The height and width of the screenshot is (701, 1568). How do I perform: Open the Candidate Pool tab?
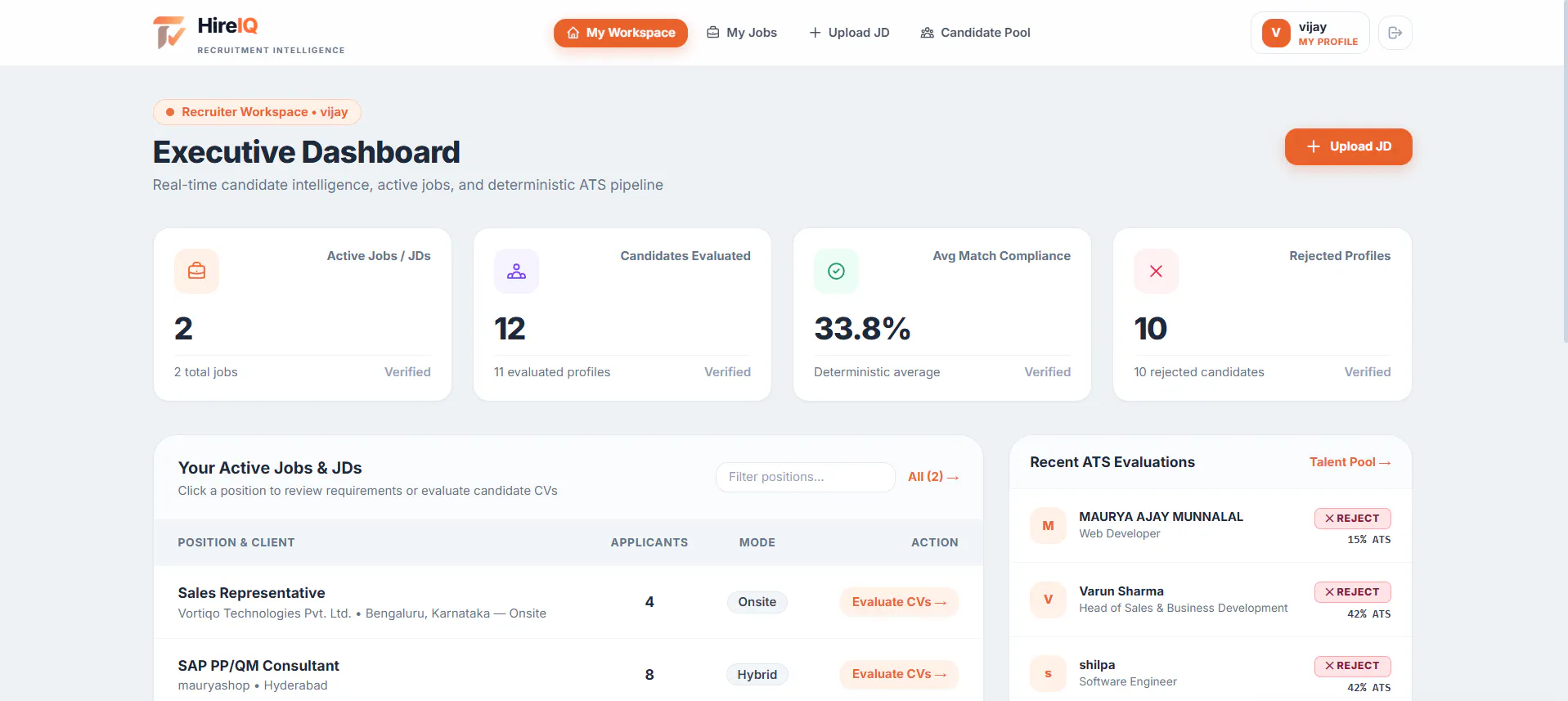[x=975, y=33]
